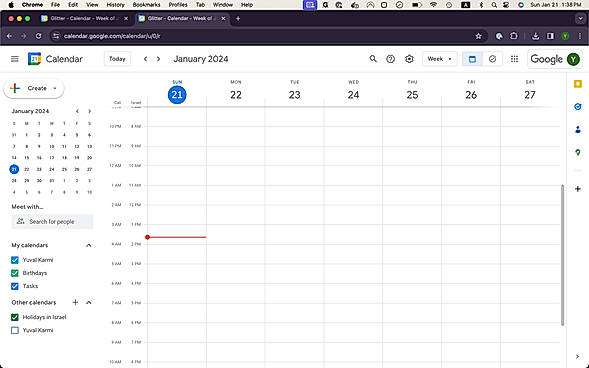Viewport: 589px width, 368px height.
Task: Open macOS Control Center icon
Action: (x=506, y=5)
